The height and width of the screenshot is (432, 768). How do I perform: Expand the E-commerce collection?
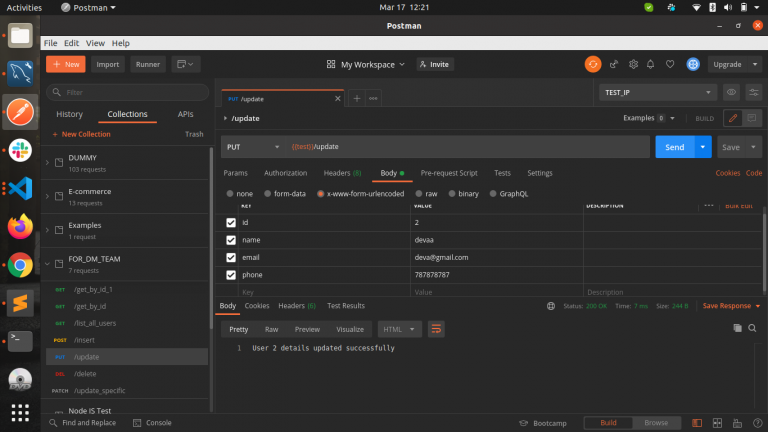(48, 196)
